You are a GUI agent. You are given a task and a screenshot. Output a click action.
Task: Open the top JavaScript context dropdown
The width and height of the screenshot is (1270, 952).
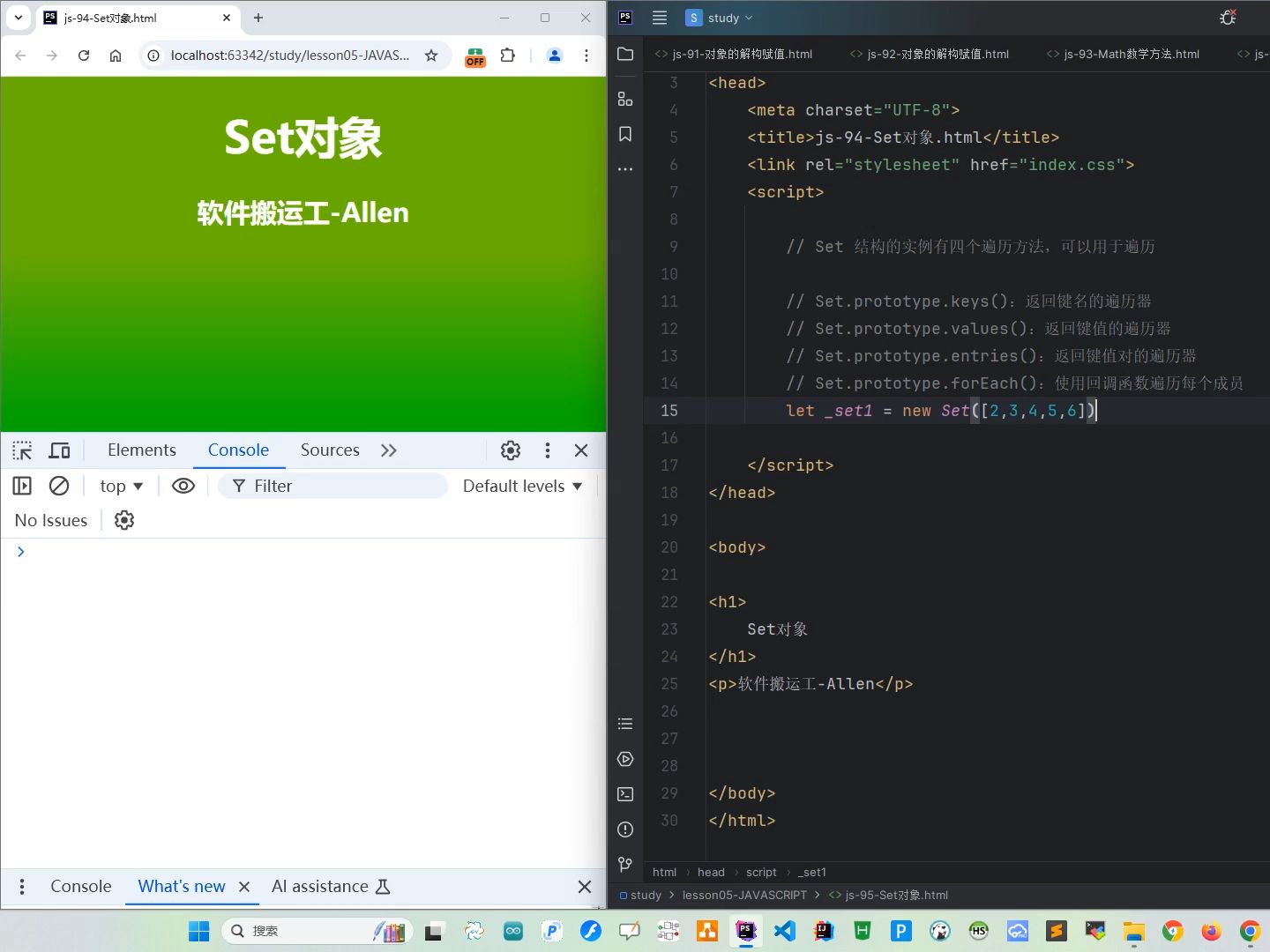(x=121, y=486)
